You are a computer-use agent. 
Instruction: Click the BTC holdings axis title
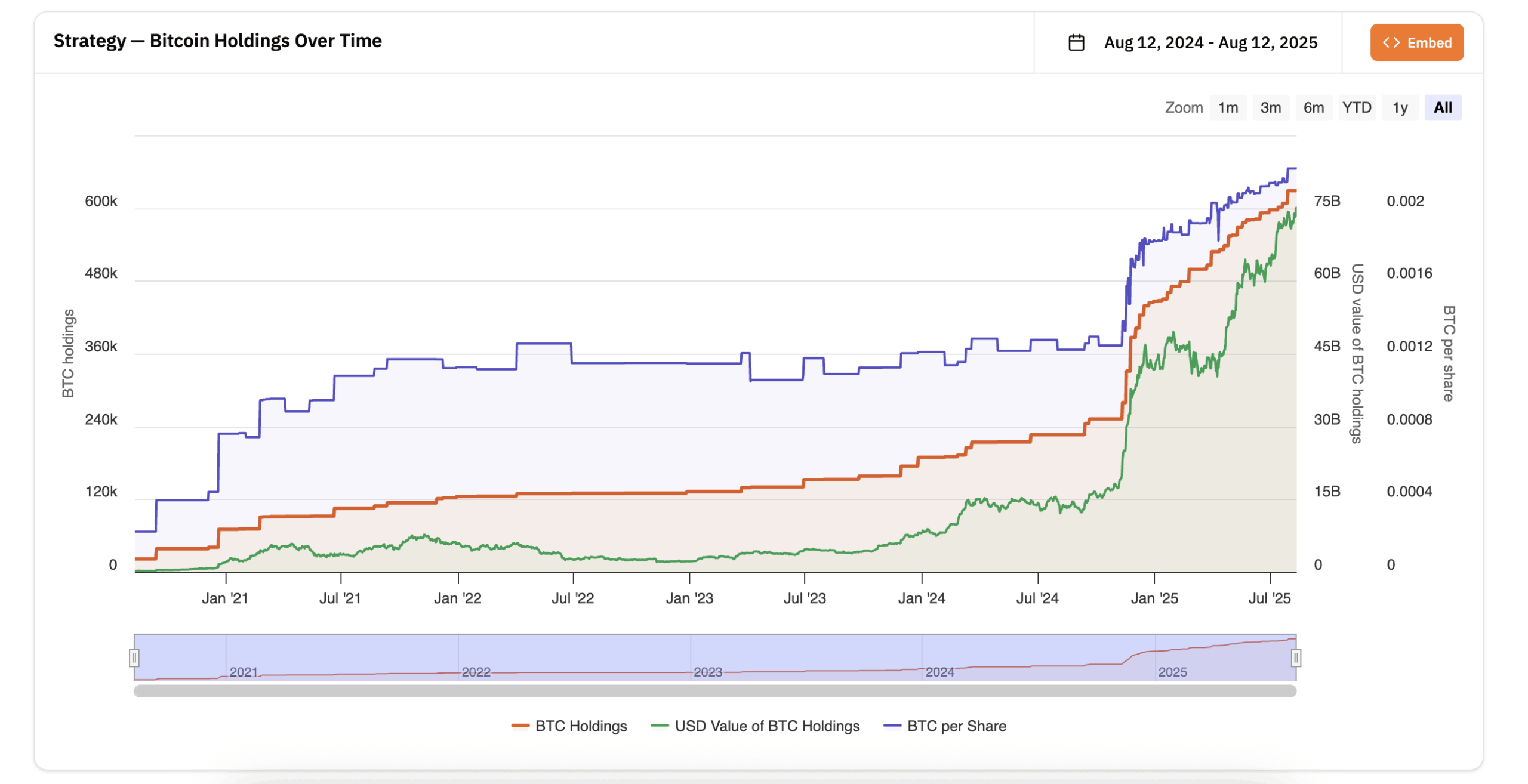coord(68,353)
